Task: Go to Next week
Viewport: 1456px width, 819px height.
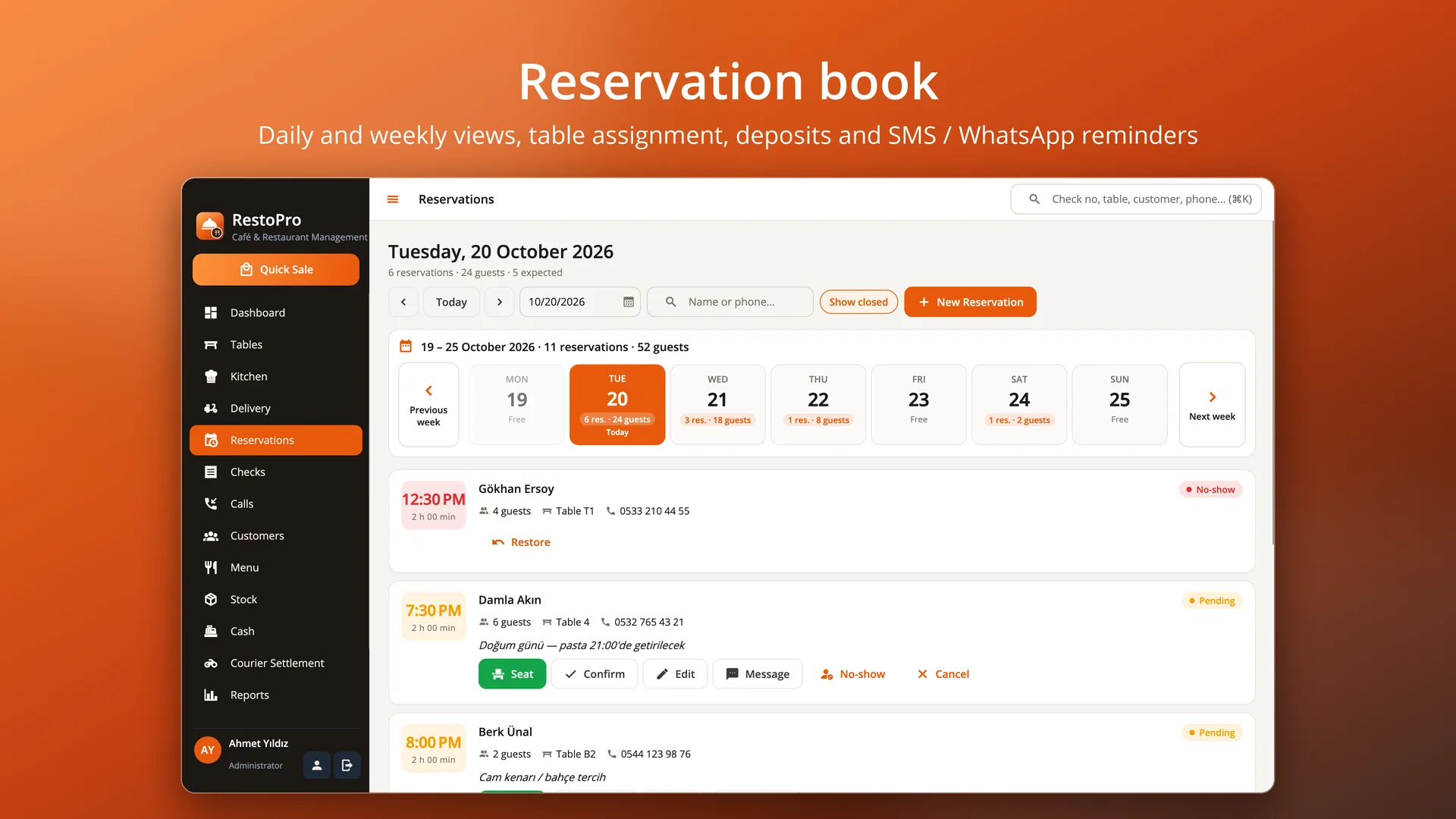Action: (1212, 405)
